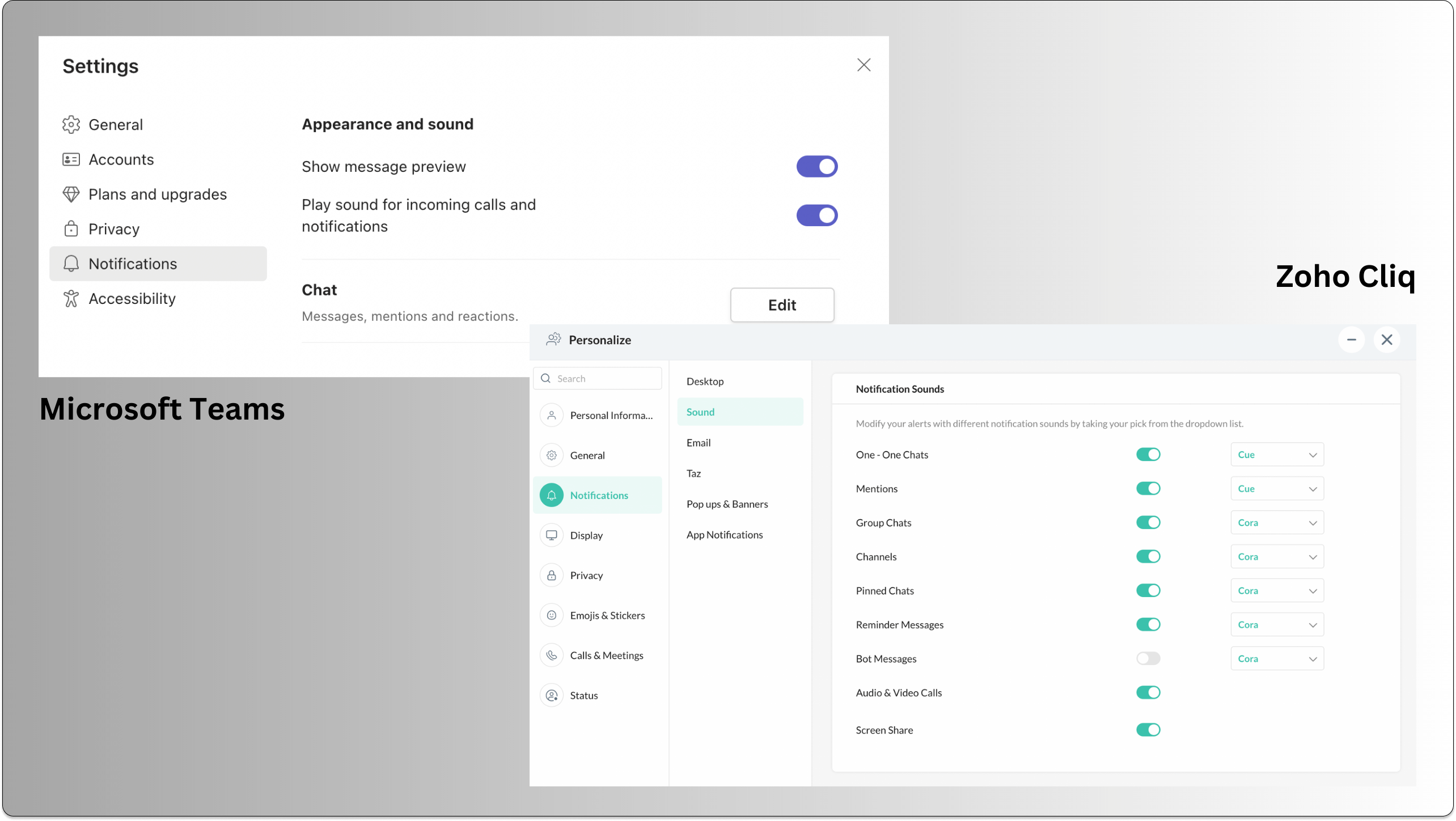Select the Sound tab in Zoho Cliq
The image size is (1456, 821).
click(700, 411)
